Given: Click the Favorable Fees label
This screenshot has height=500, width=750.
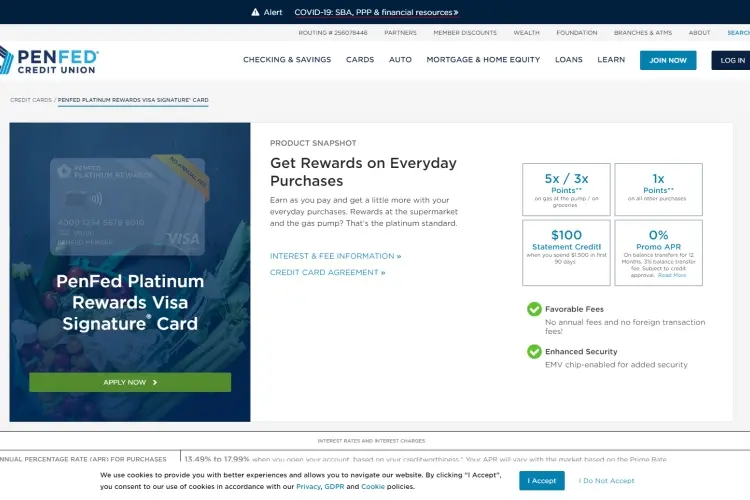Looking at the screenshot, I should [574, 309].
